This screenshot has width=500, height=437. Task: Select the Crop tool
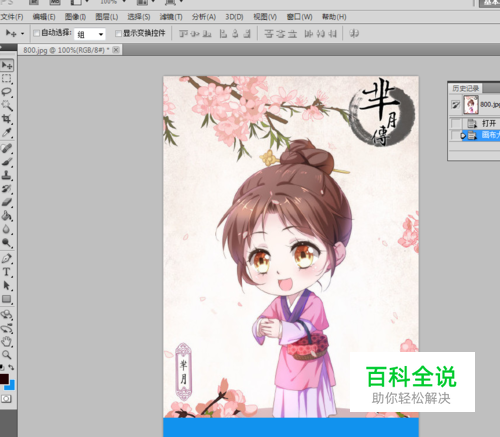[7, 119]
